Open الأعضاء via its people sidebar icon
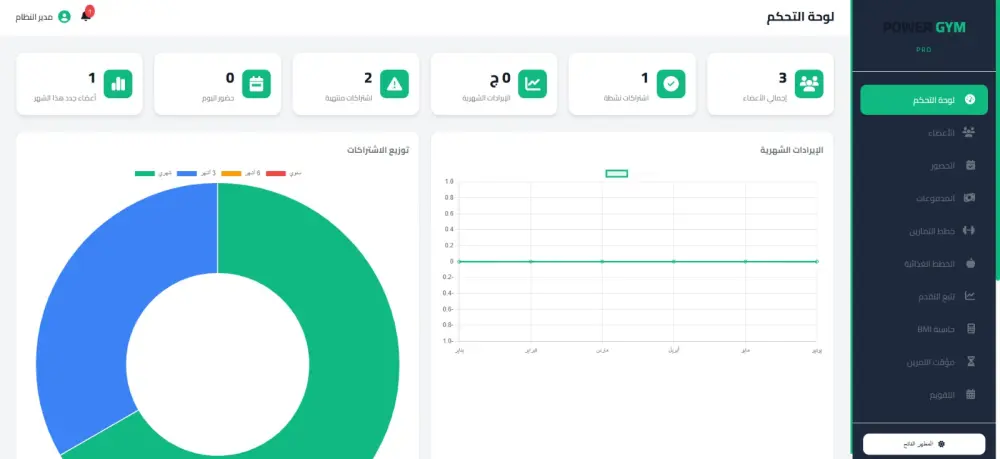Image resolution: width=1000 pixels, height=459 pixels. point(969,132)
